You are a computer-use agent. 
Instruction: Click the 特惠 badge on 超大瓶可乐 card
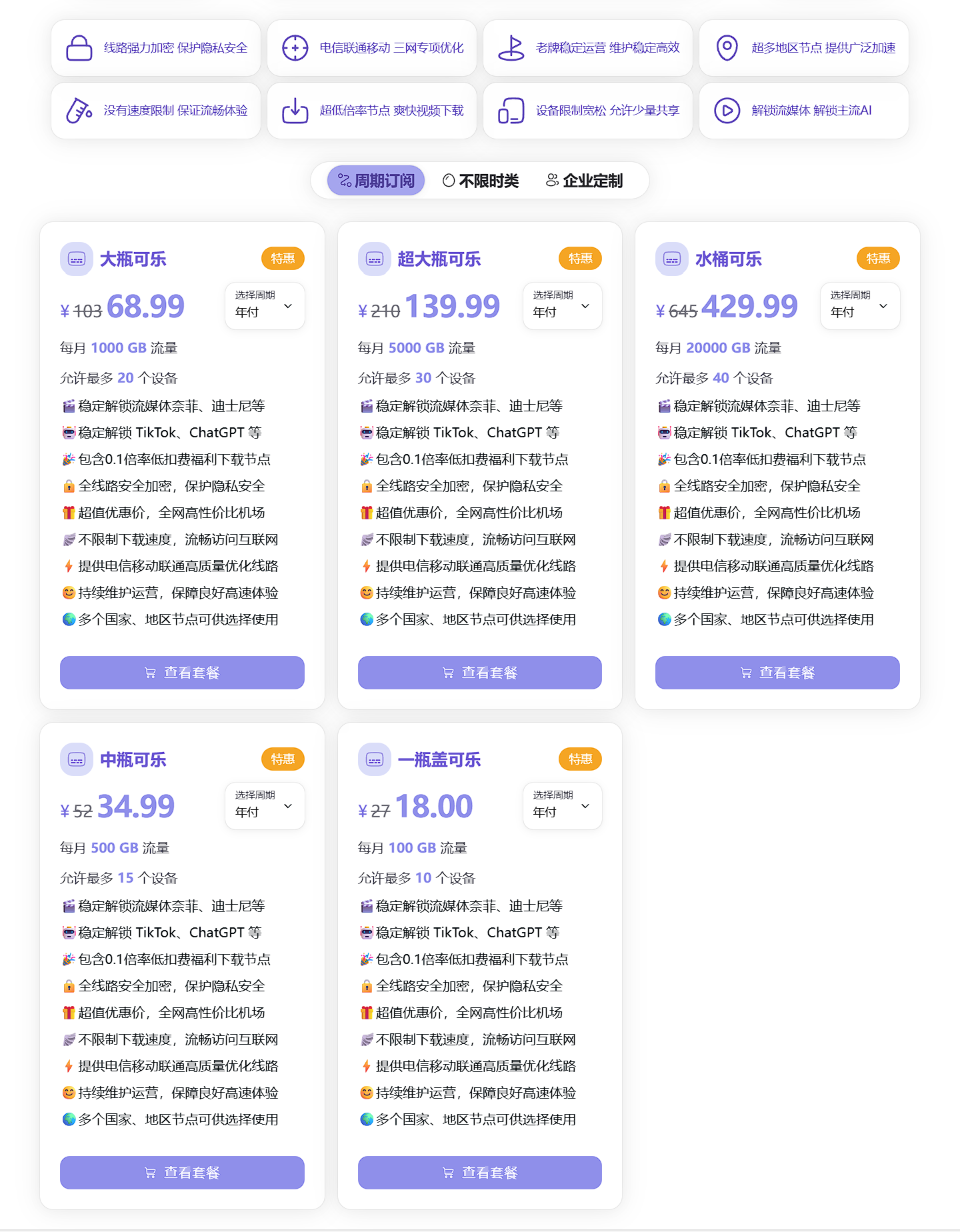click(580, 259)
